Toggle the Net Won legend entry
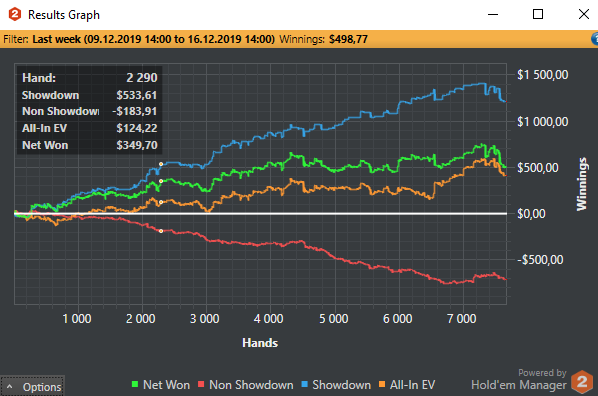Viewport: 598px width, 396px height. tap(161, 385)
